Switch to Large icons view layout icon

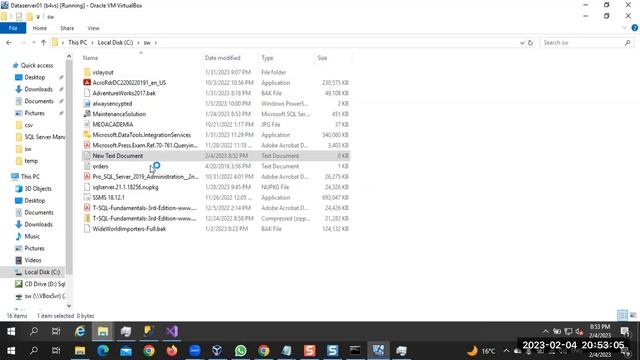pyautogui.click(x=633, y=316)
